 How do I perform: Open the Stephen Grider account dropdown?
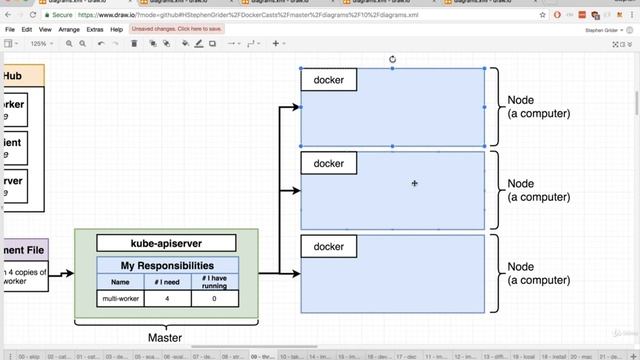pyautogui.click(x=604, y=30)
